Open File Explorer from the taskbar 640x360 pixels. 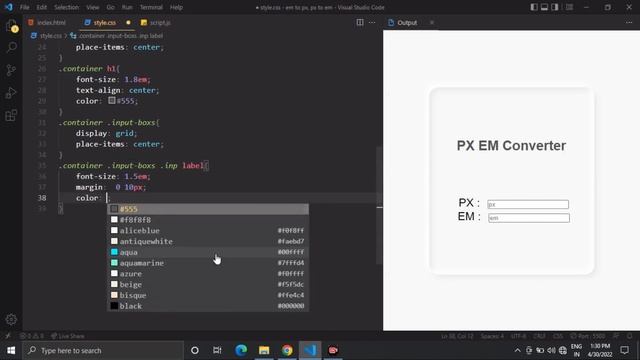[264, 350]
